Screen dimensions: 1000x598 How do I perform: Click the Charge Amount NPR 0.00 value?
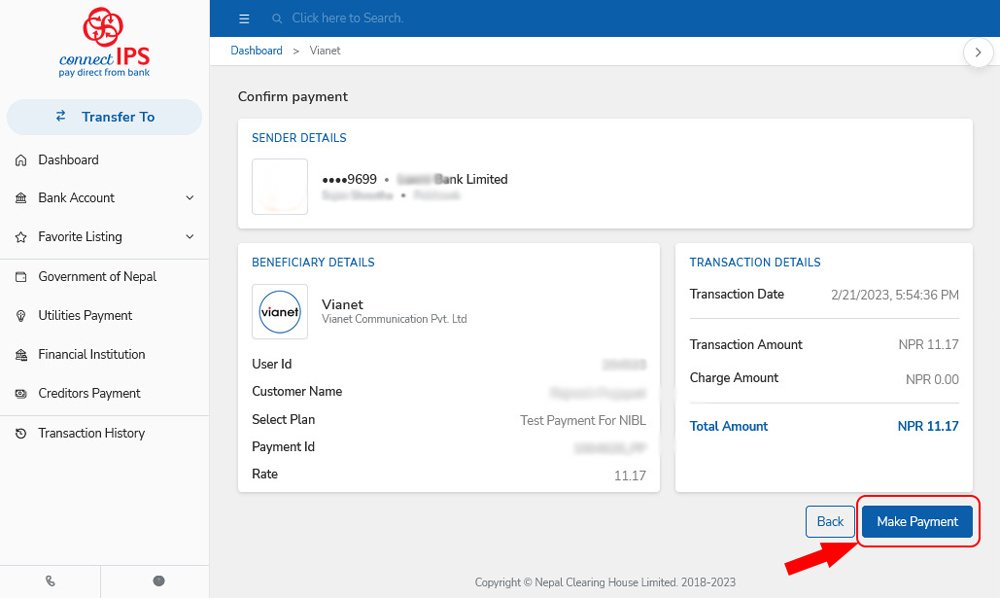(x=932, y=379)
